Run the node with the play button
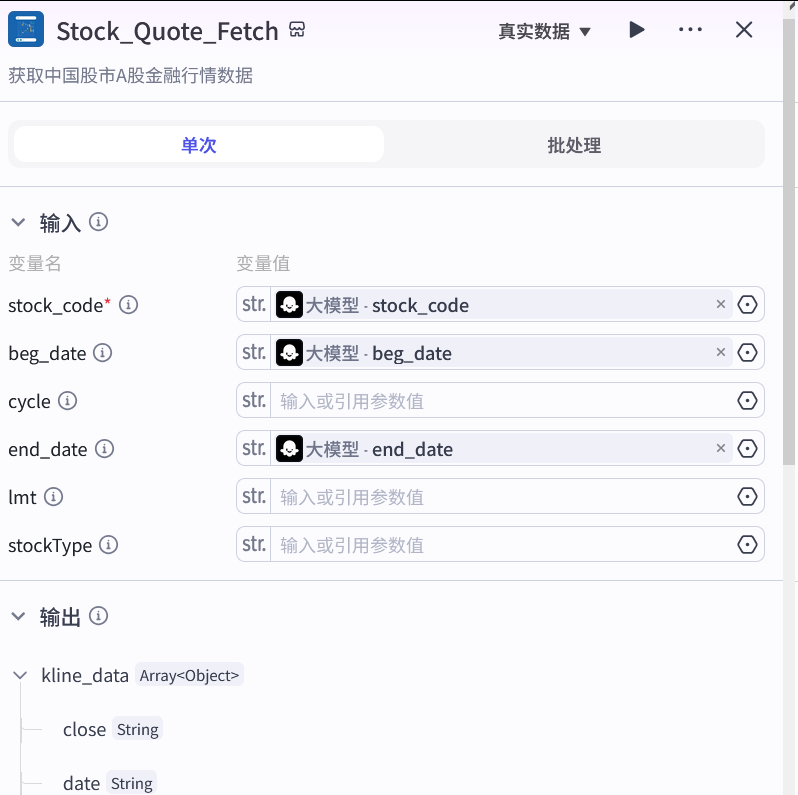Screen dimensions: 798x795 coord(636,30)
